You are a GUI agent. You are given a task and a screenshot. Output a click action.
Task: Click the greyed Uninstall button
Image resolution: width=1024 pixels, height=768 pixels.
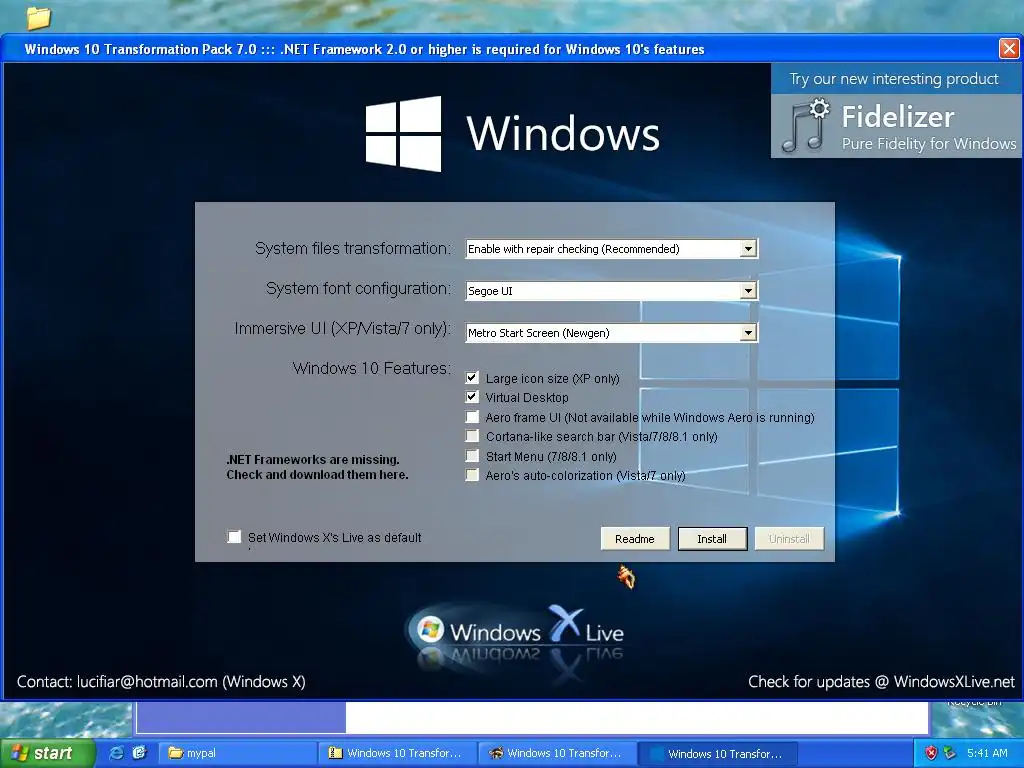790,539
